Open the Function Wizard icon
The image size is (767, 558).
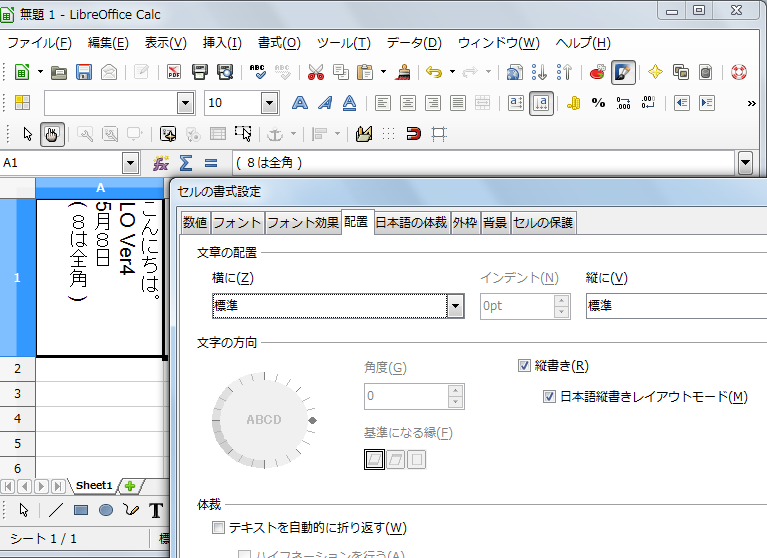click(x=161, y=163)
